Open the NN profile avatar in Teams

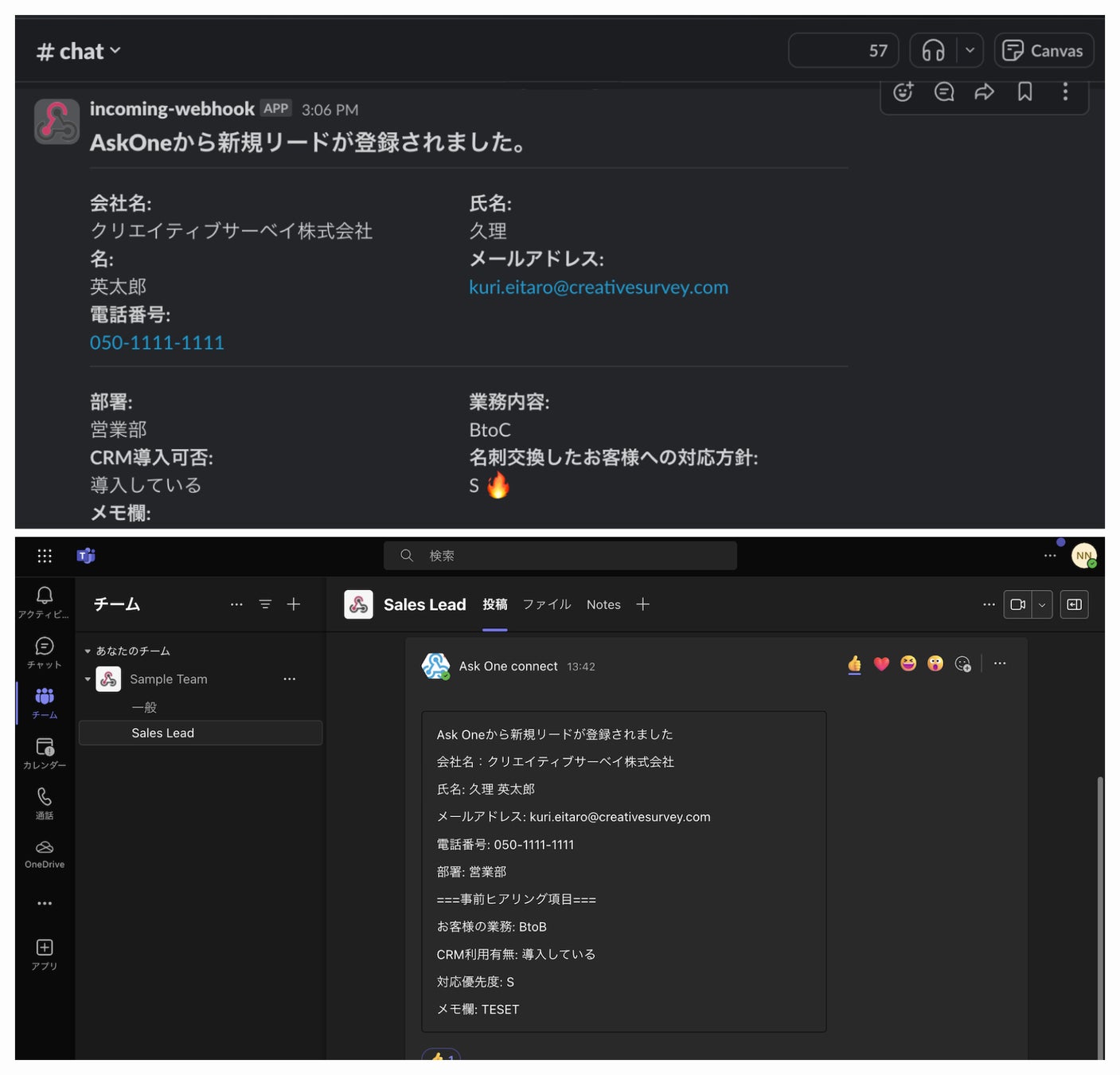point(1084,556)
